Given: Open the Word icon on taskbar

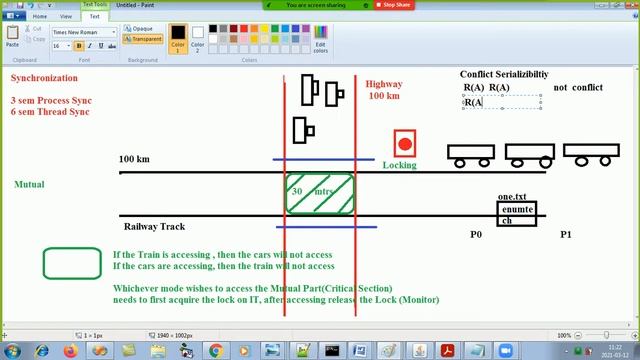Looking at the screenshot, I should click(x=360, y=351).
